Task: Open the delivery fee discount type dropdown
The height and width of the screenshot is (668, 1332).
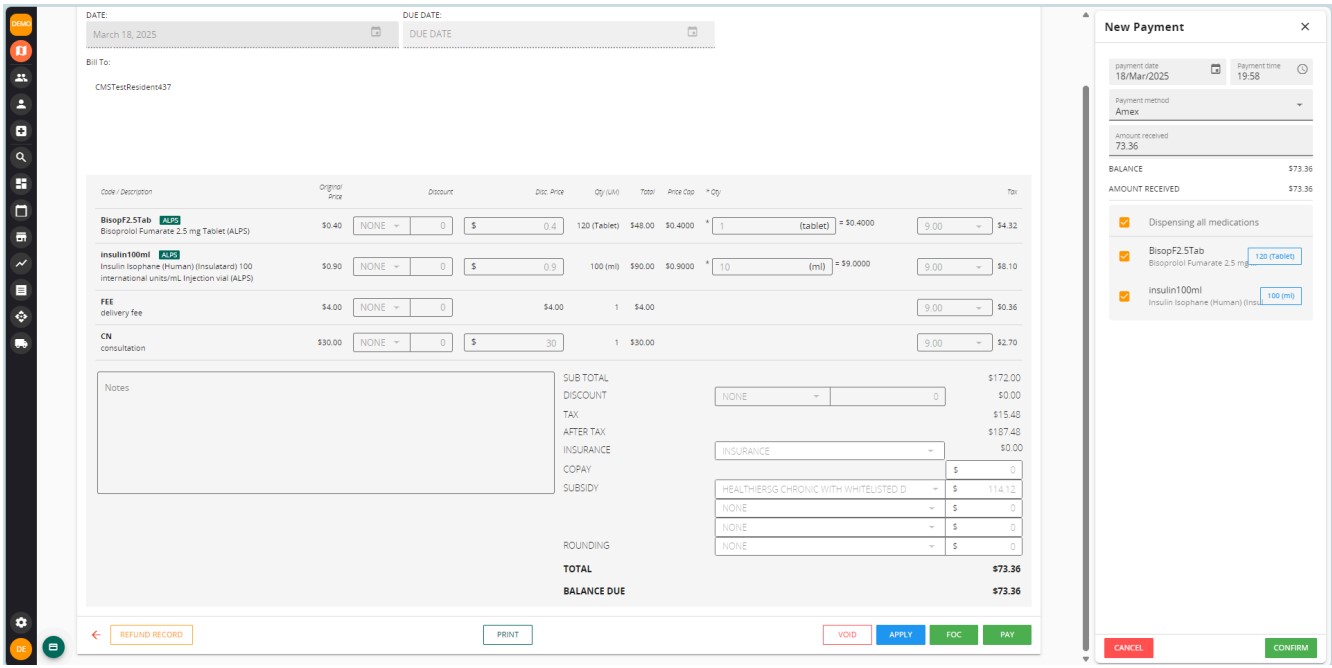Action: point(380,307)
